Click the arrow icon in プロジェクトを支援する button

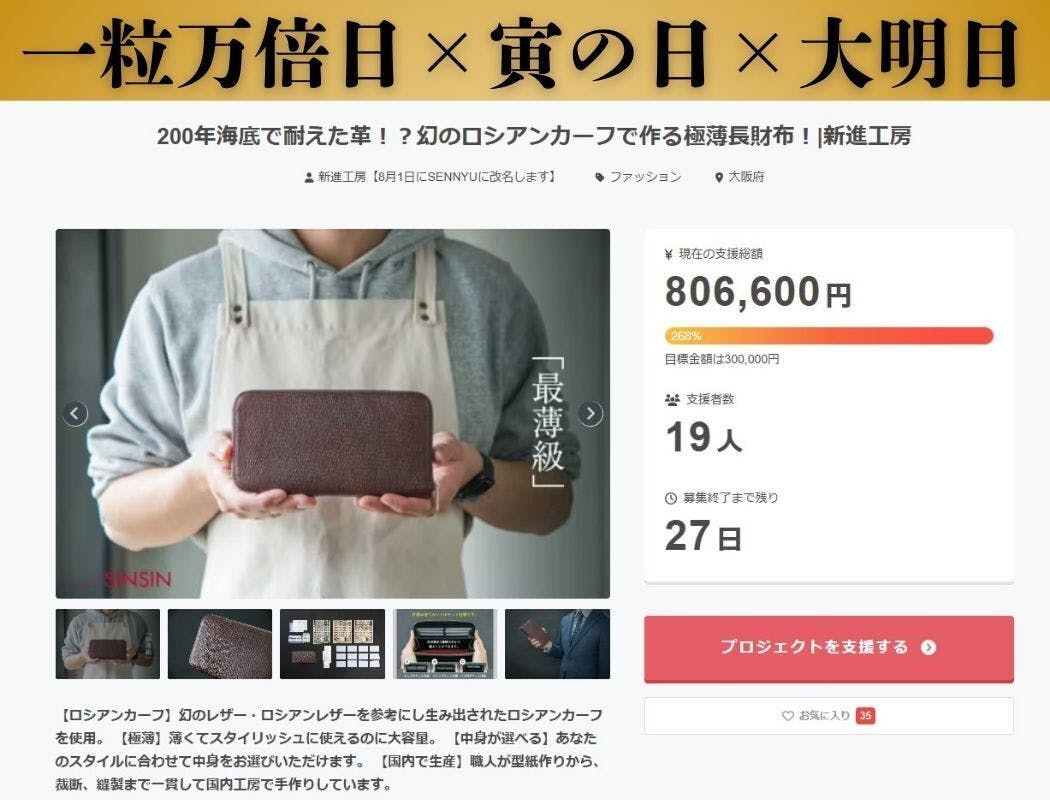(928, 647)
